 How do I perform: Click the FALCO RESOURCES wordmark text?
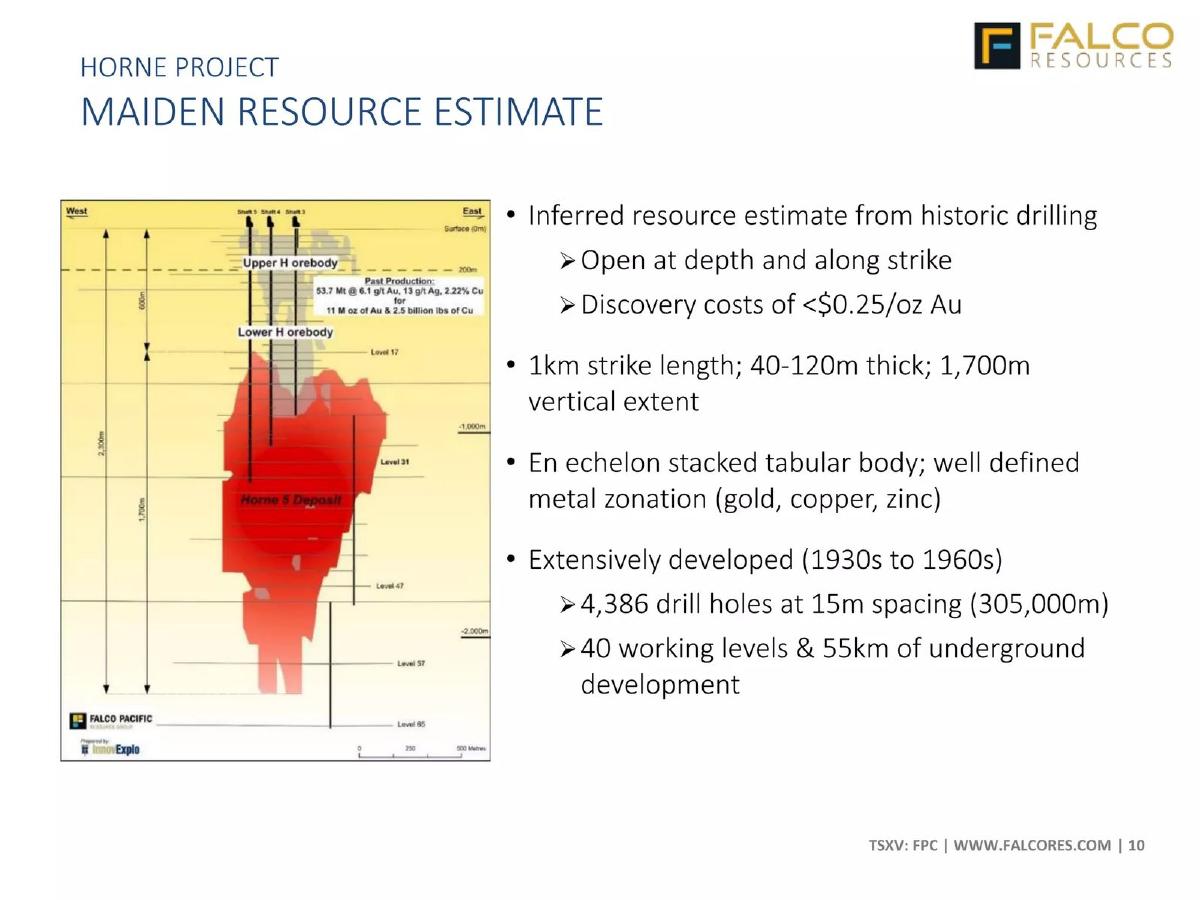[1100, 46]
